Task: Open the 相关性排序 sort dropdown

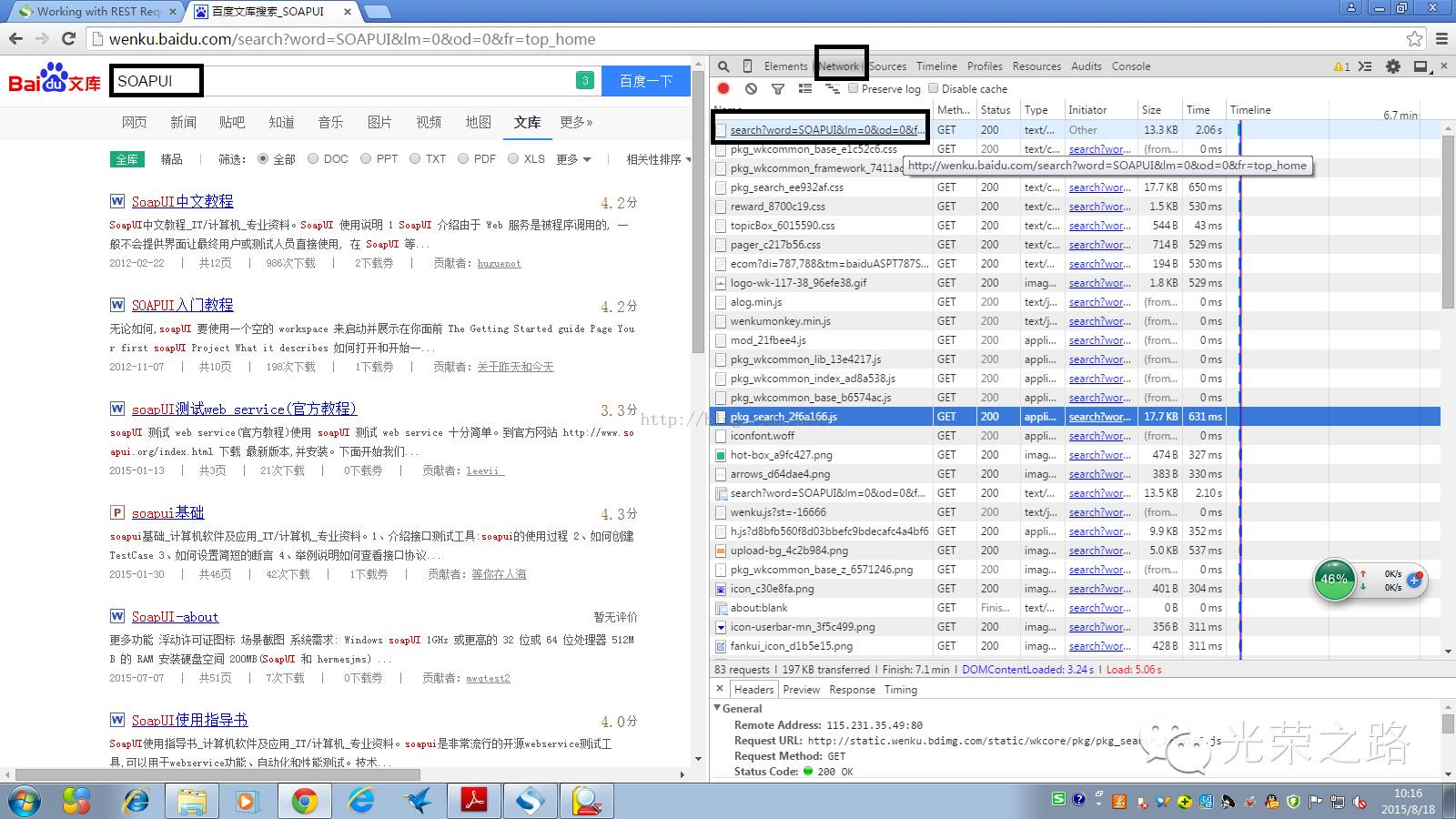Action: [x=659, y=159]
